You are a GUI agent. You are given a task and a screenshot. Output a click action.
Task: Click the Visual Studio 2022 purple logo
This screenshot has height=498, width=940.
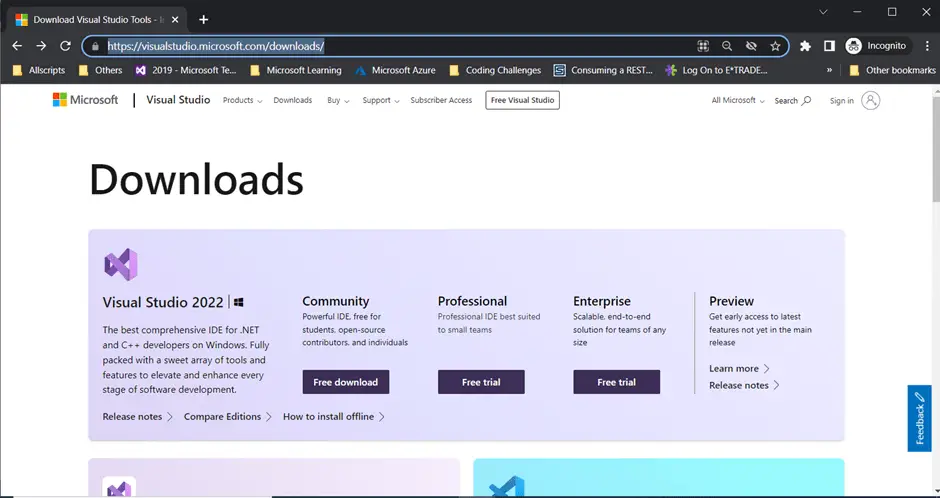point(121,264)
